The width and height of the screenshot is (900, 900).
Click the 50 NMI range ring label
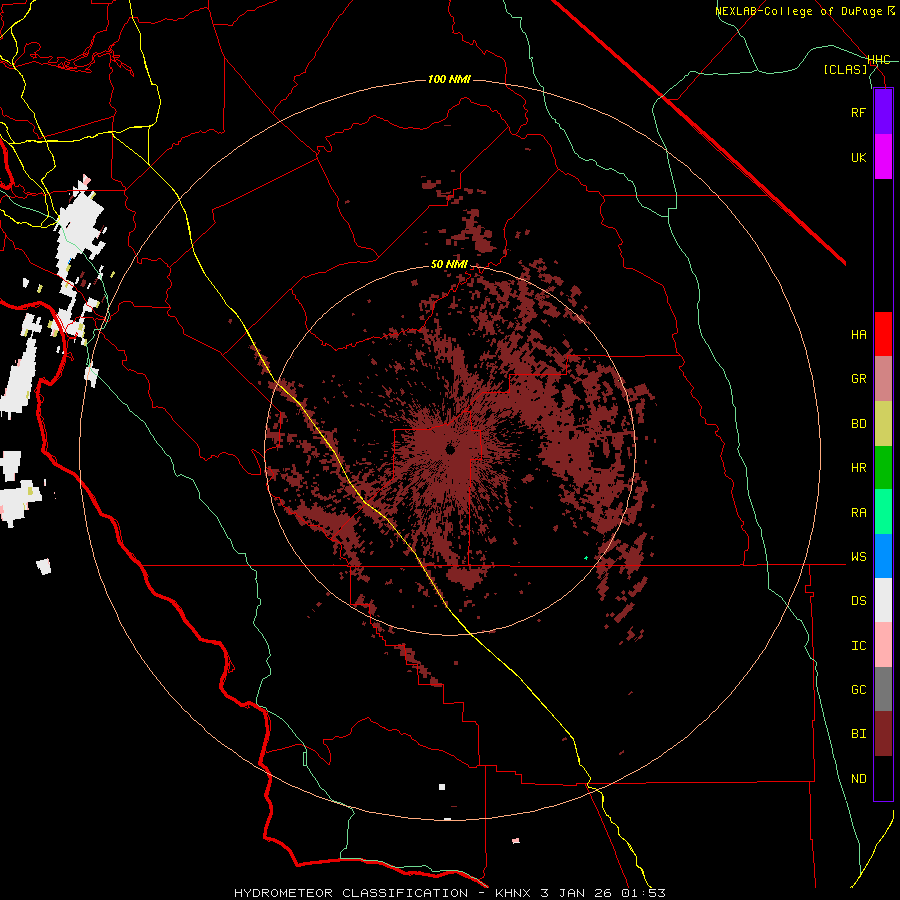tap(449, 265)
